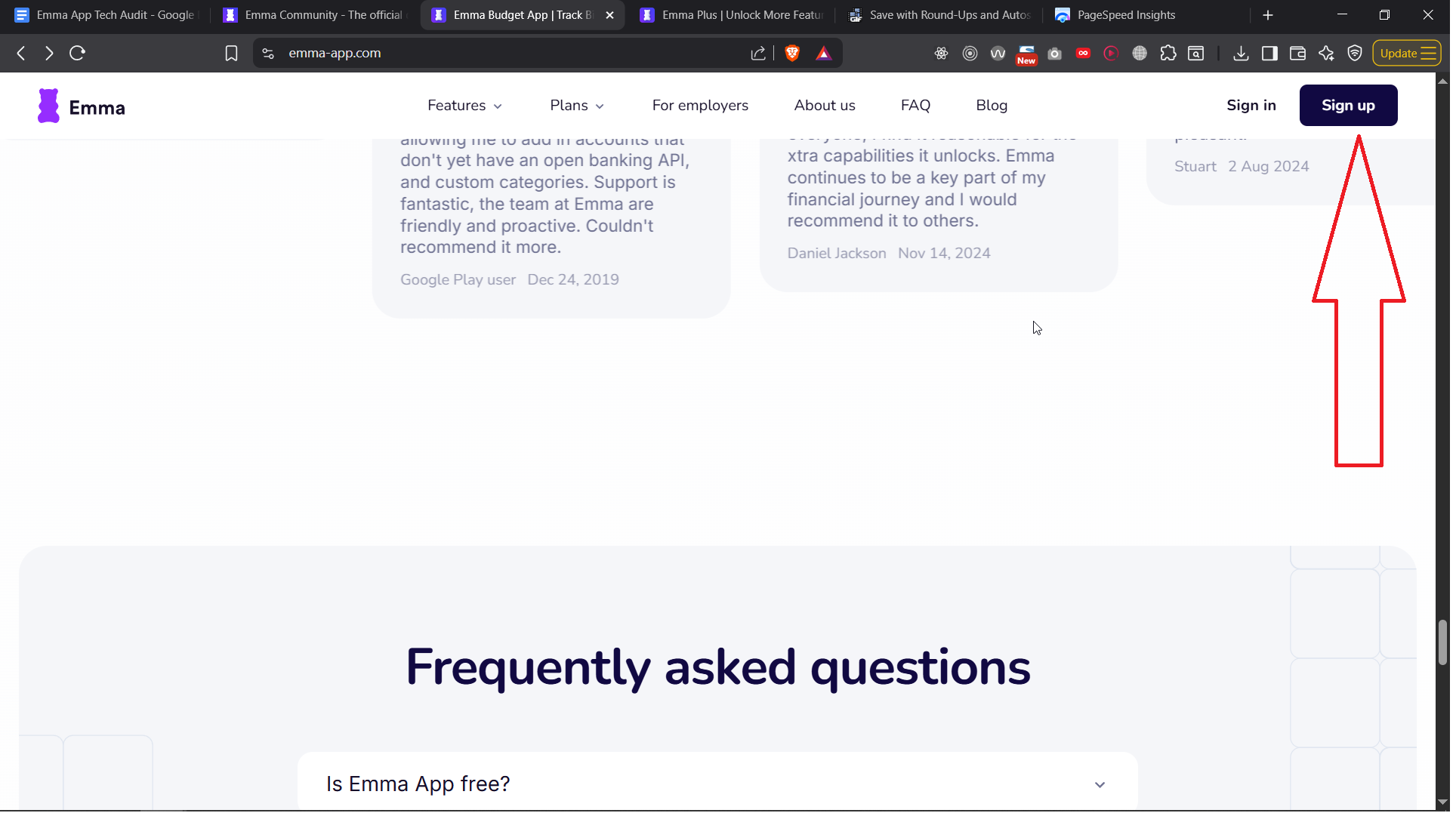Expand the Features dropdown in navbar
The height and width of the screenshot is (813, 1456).
pos(464,106)
